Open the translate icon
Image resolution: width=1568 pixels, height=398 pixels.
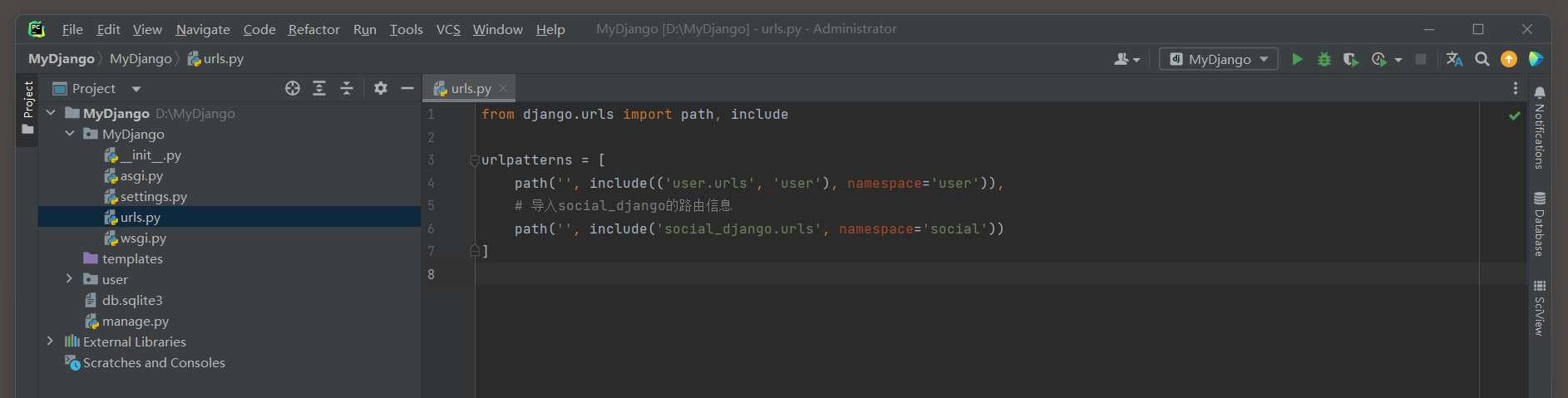coord(1454,59)
